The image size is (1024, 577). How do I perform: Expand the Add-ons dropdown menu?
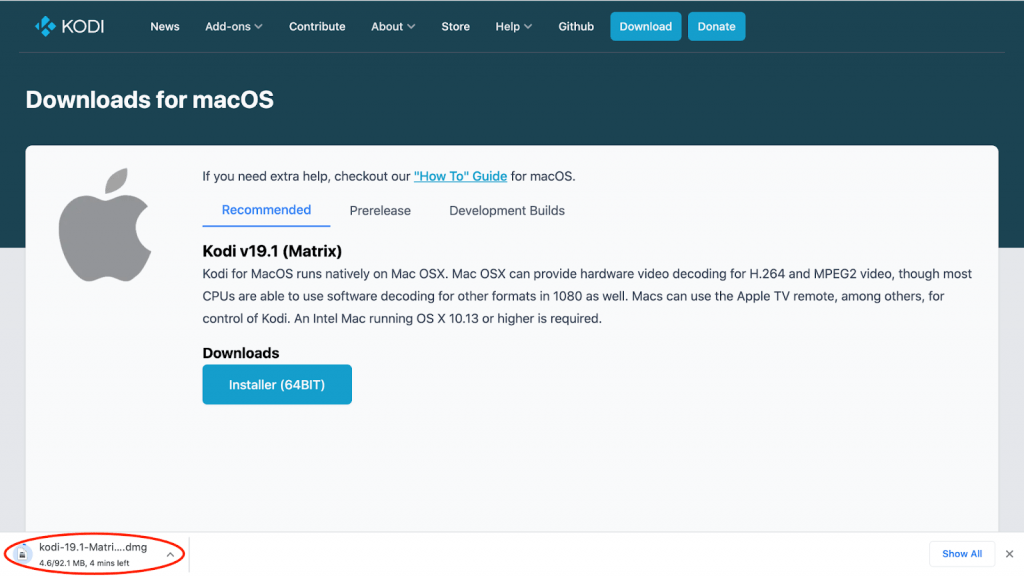pyautogui.click(x=234, y=27)
